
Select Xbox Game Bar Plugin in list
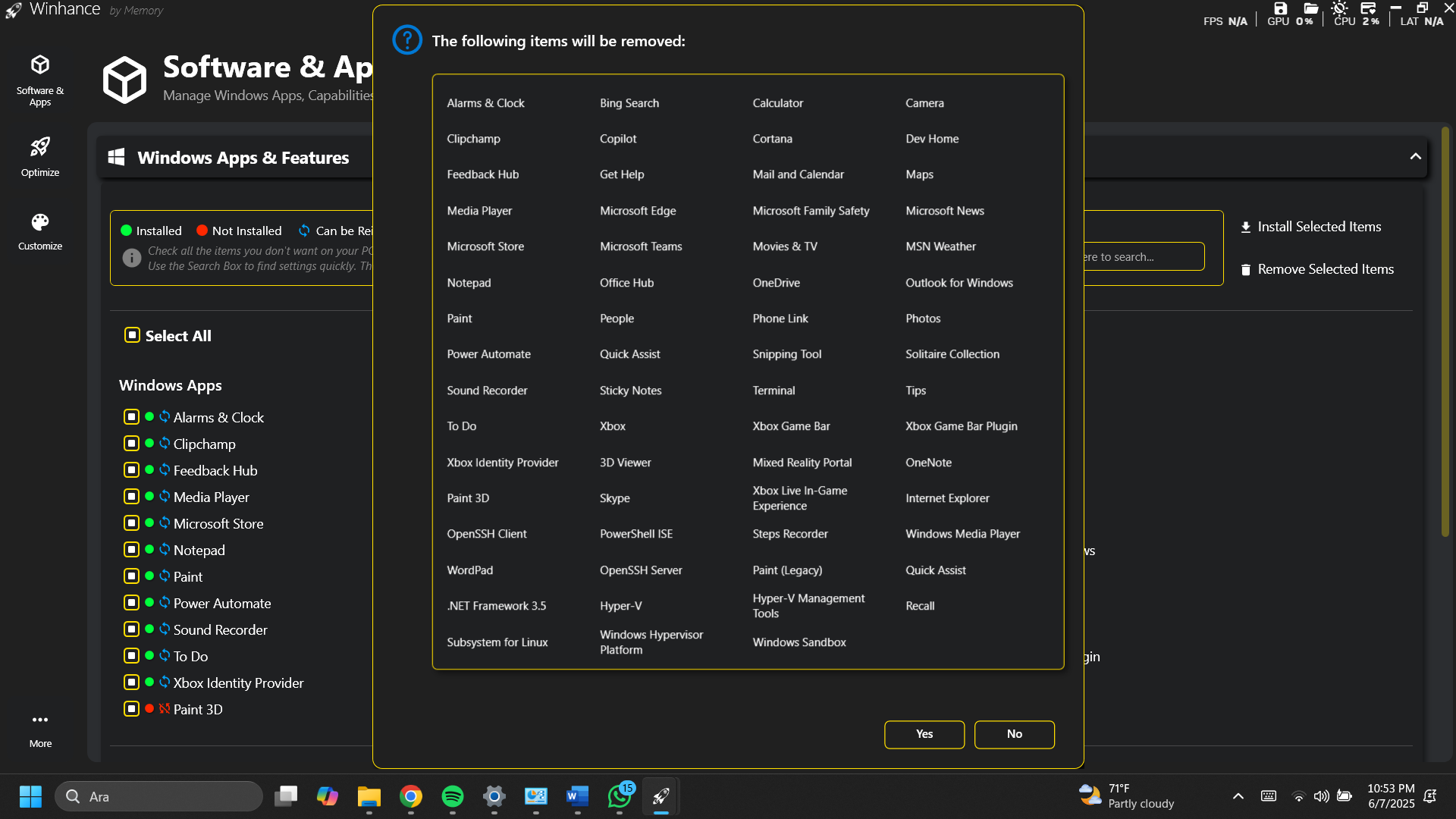coord(962,426)
